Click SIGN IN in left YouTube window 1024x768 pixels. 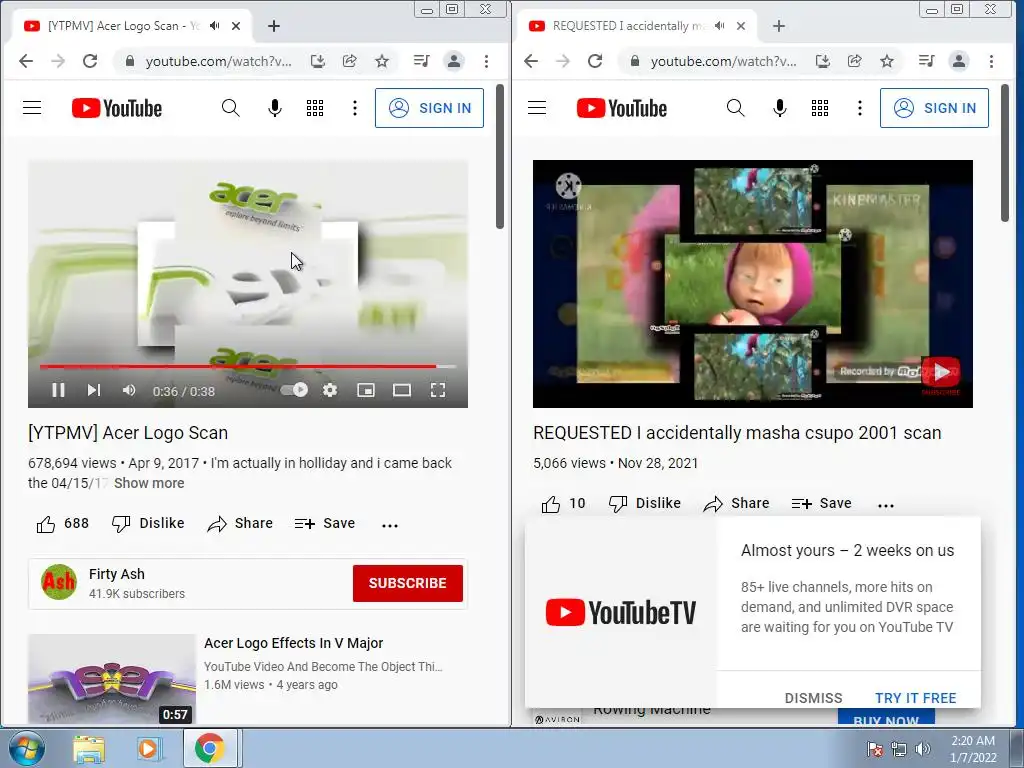point(429,108)
